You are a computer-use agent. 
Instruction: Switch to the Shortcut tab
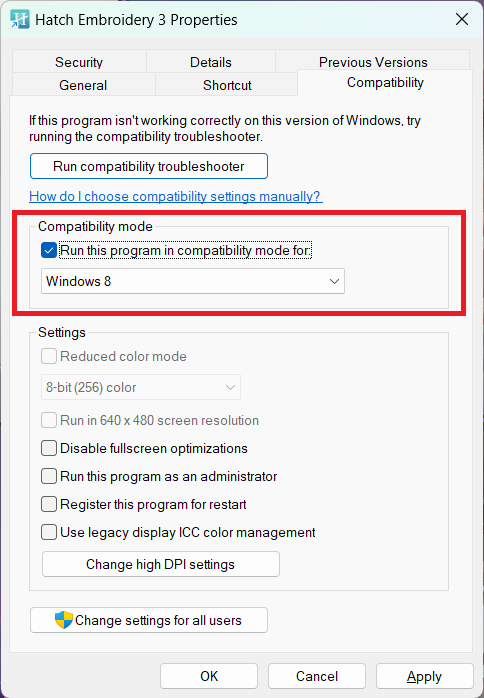pyautogui.click(x=227, y=85)
